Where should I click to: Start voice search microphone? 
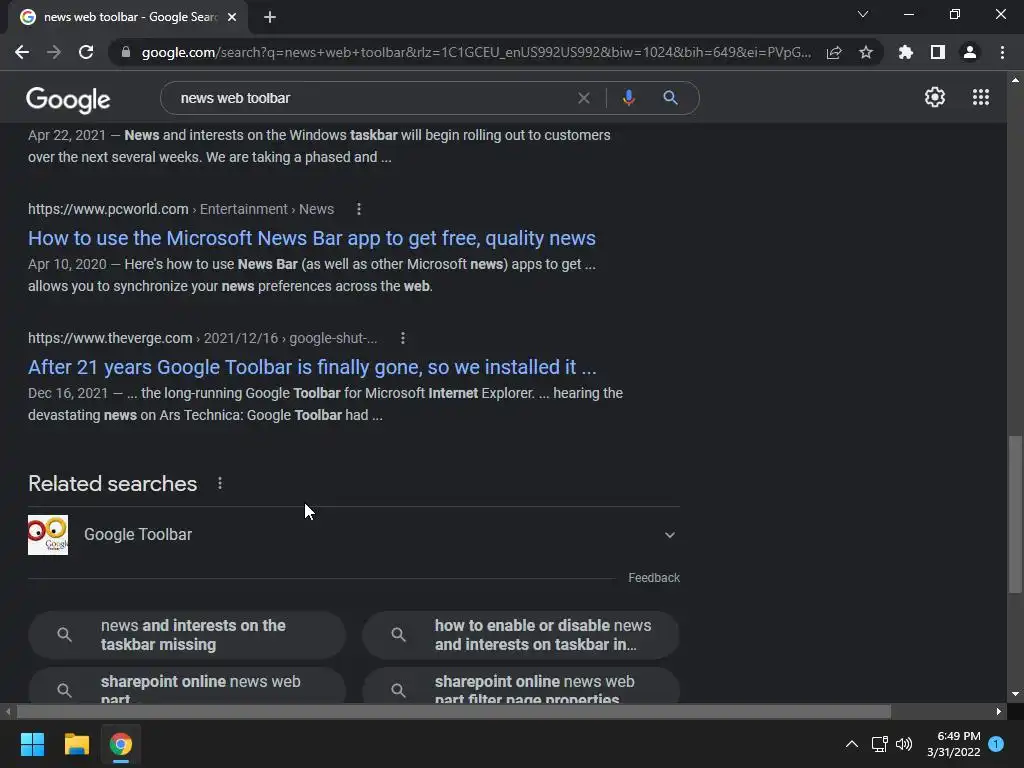coord(628,98)
